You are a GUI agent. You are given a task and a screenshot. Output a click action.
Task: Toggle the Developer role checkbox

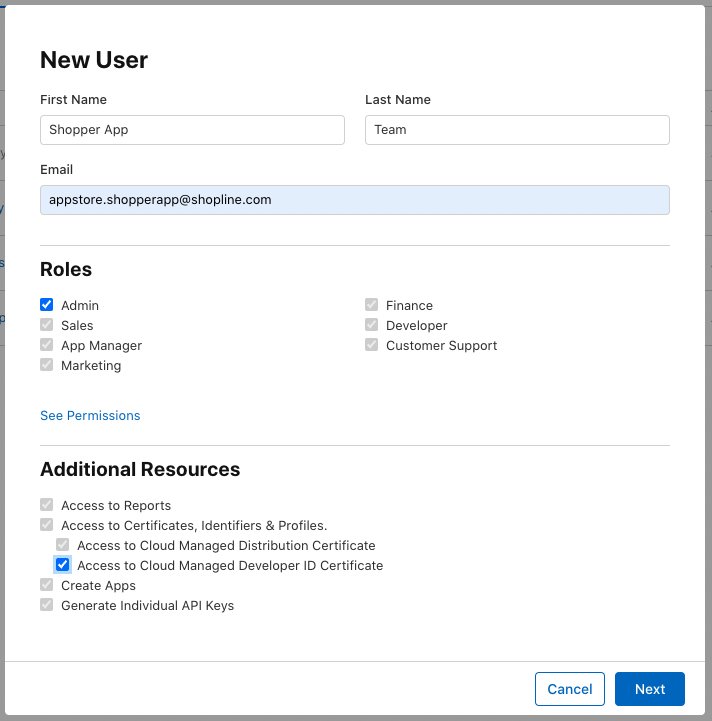tap(372, 325)
